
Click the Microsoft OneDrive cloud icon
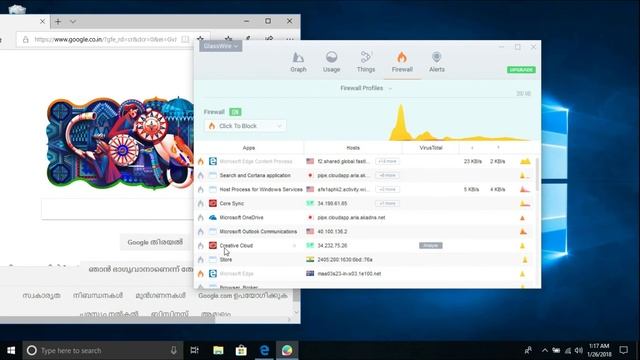213,218
